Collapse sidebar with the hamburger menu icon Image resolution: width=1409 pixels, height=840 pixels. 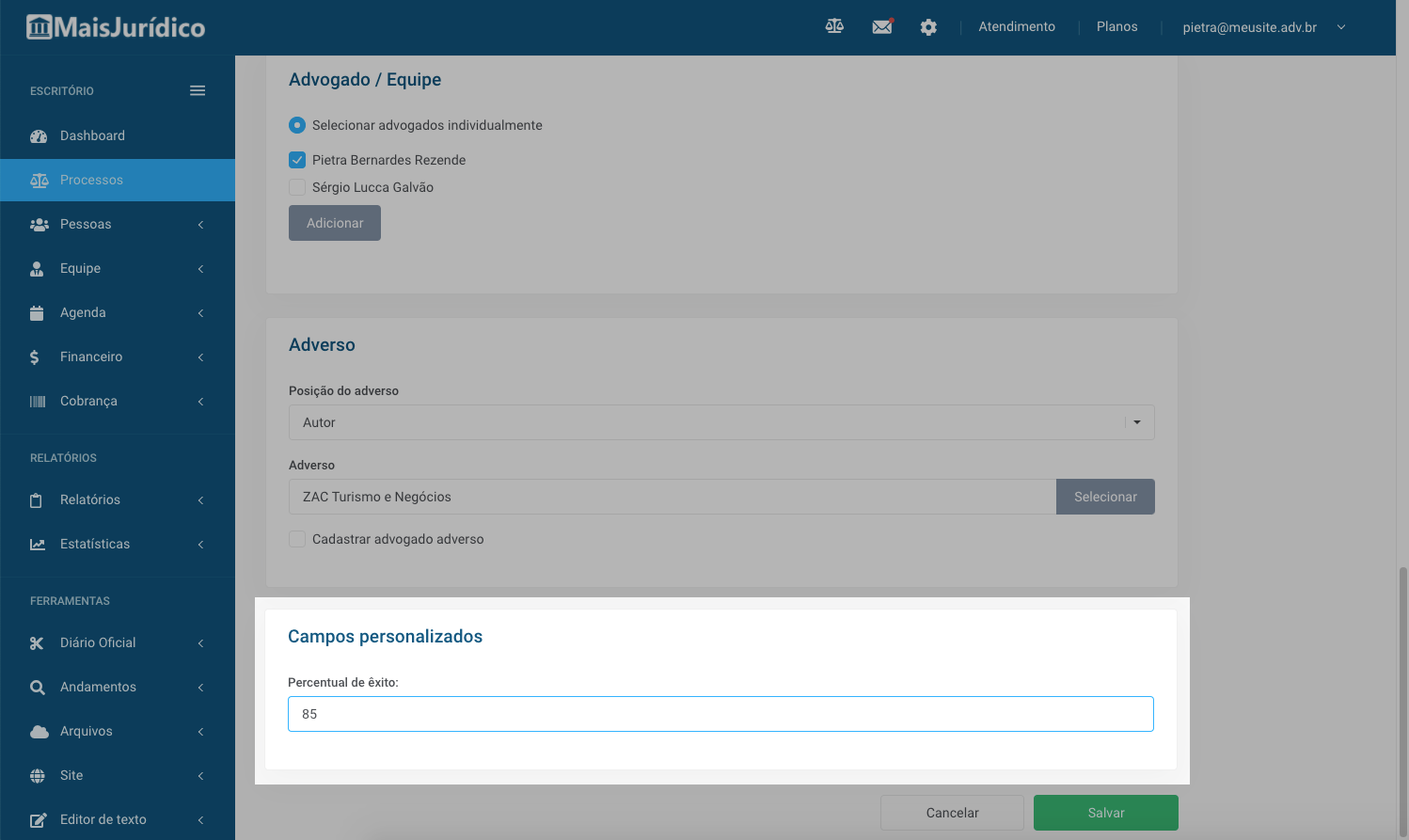click(x=198, y=90)
